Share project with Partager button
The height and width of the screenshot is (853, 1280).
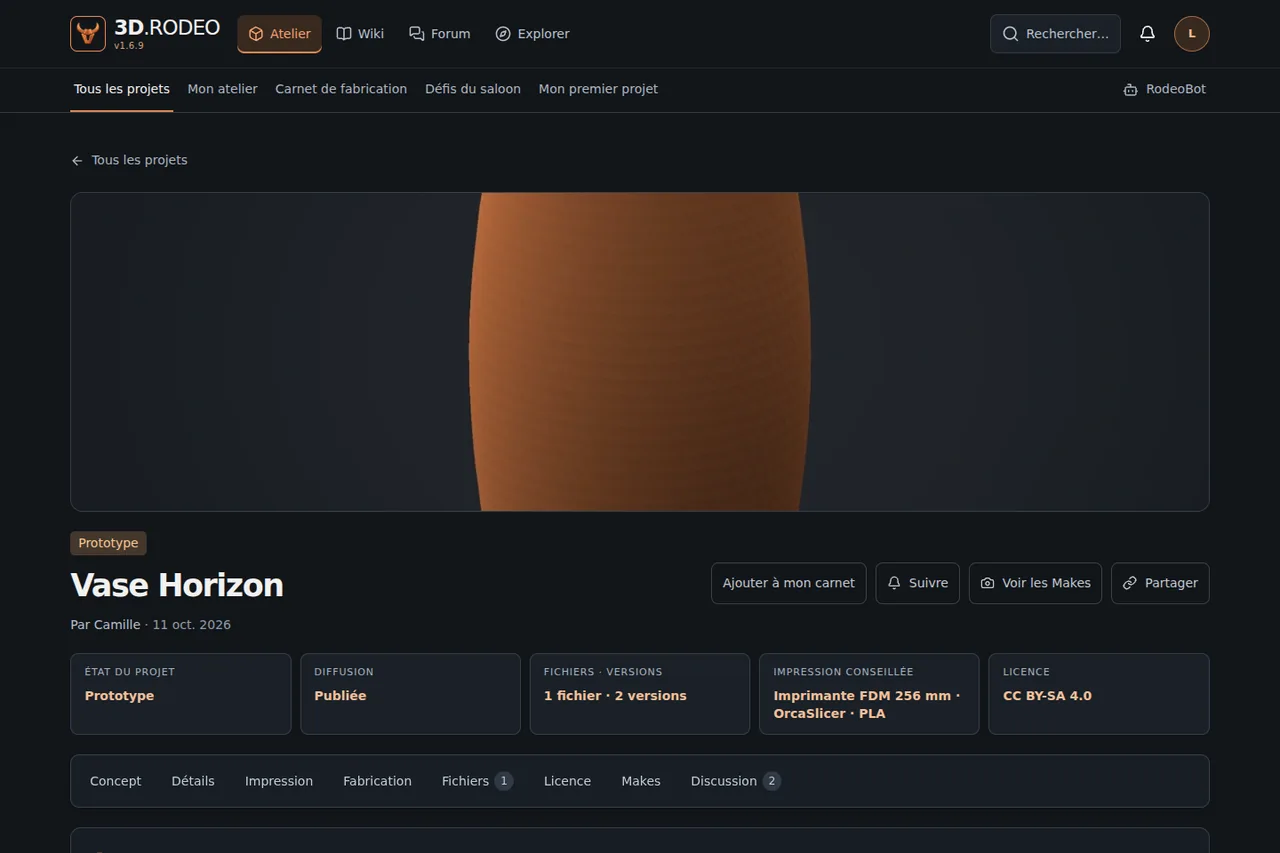(x=1160, y=583)
